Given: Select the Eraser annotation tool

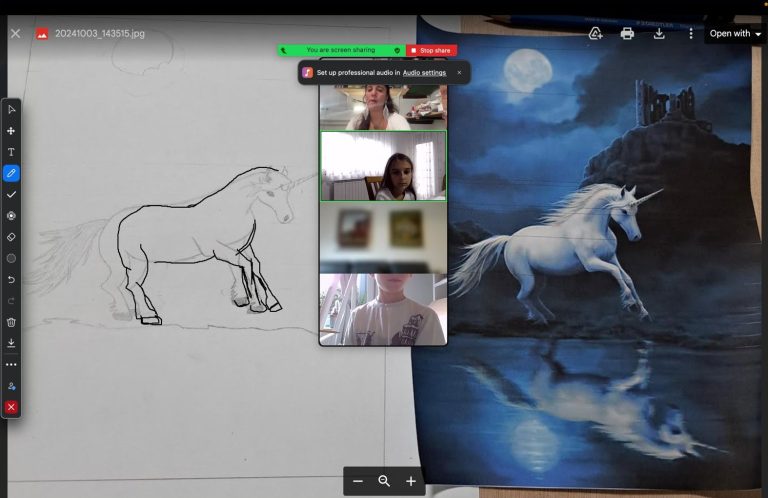Looking at the screenshot, I should [11, 237].
